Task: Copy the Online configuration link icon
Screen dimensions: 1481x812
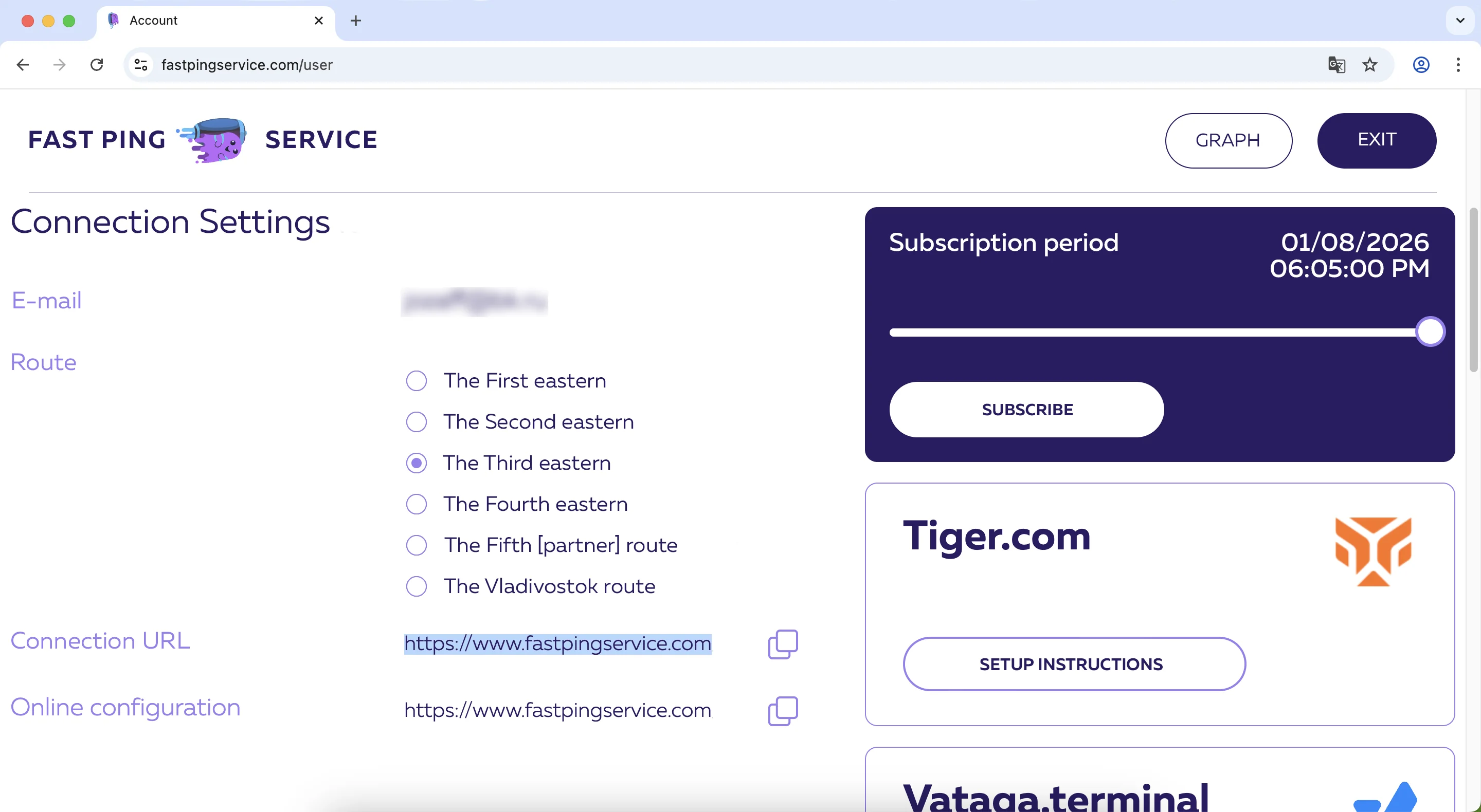Action: pyautogui.click(x=783, y=710)
